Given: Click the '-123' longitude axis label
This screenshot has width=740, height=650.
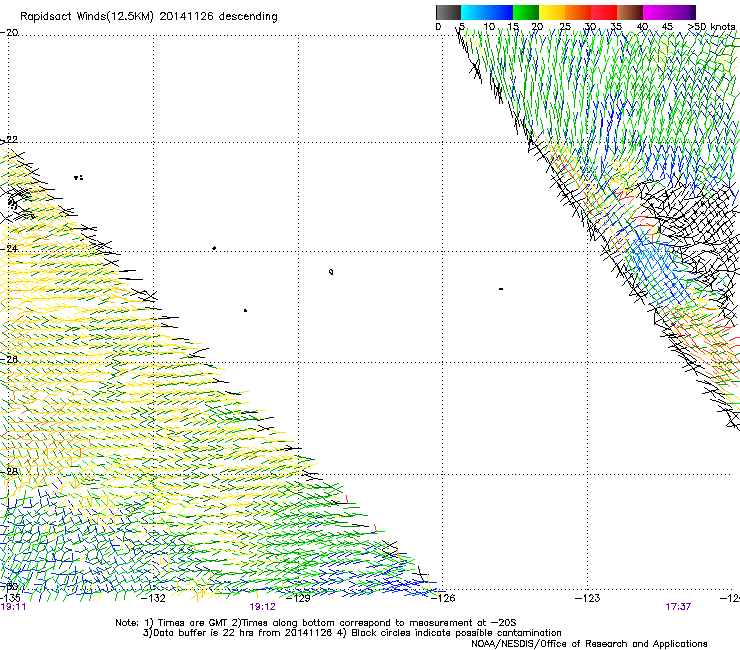Looking at the screenshot, I should (x=588, y=598).
